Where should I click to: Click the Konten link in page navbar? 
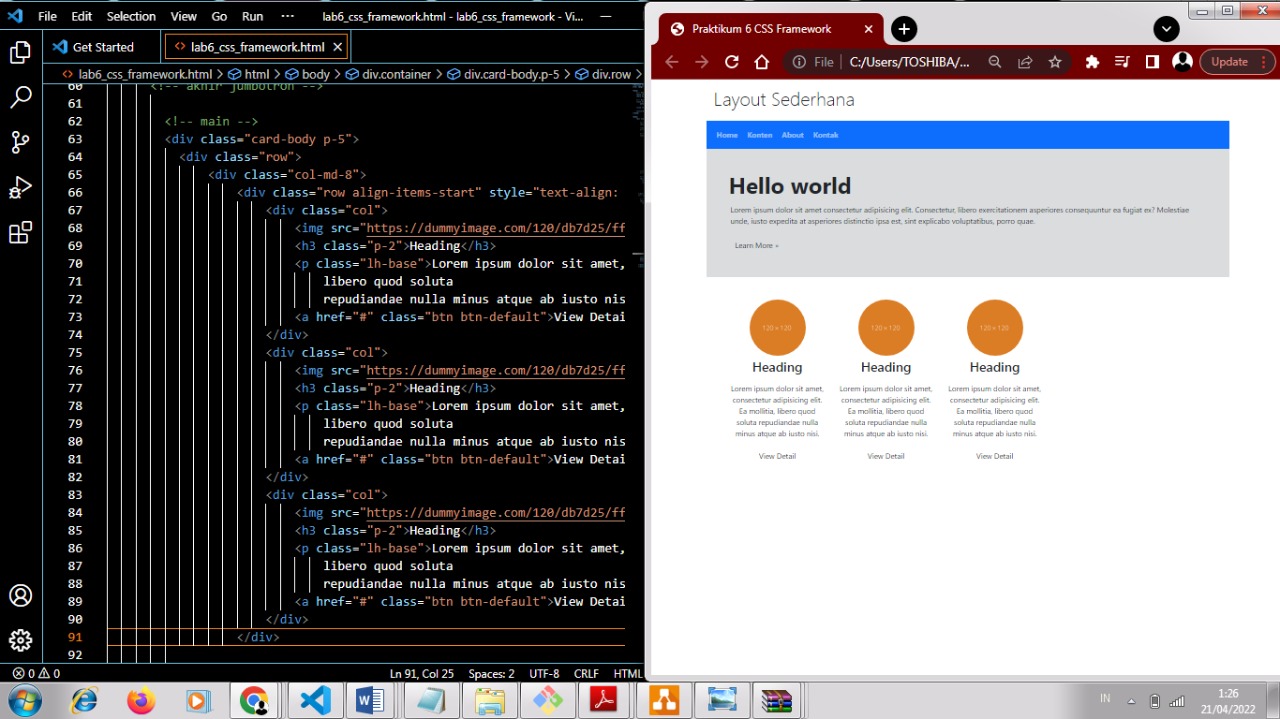pyautogui.click(x=760, y=135)
